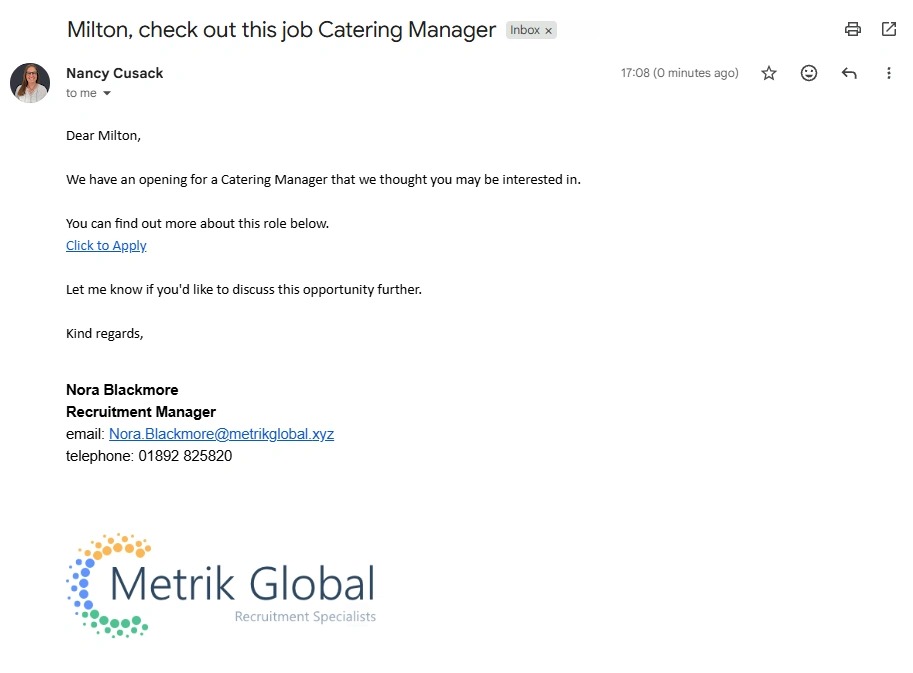The image size is (913, 673).
Task: Open the three-dot More options menu
Action: 888,73
